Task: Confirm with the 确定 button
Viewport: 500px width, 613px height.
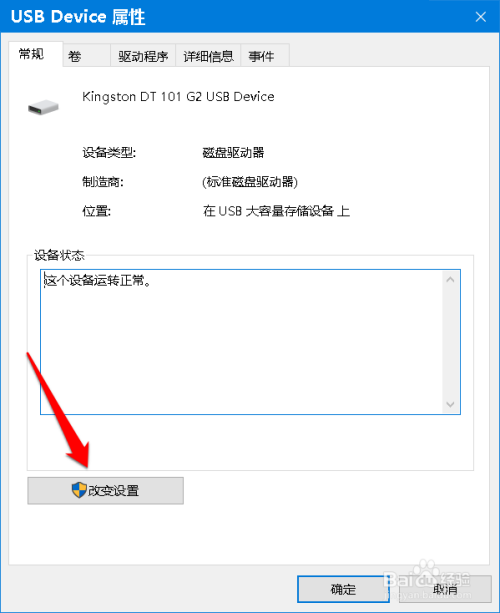Action: pyautogui.click(x=343, y=589)
